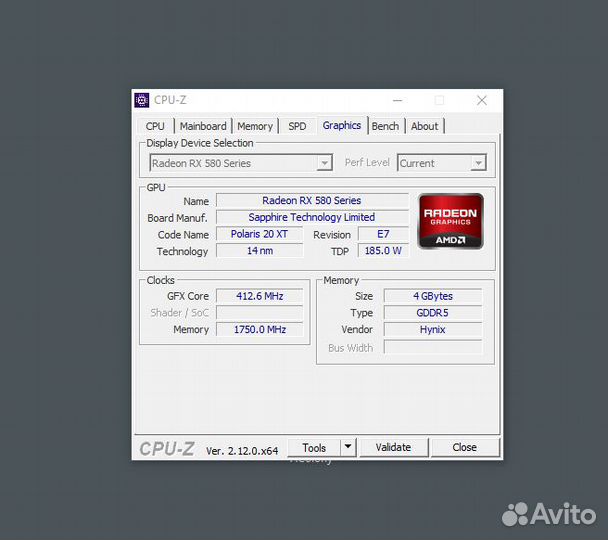Click the Validate button
This screenshot has height=540, width=608.
393,447
